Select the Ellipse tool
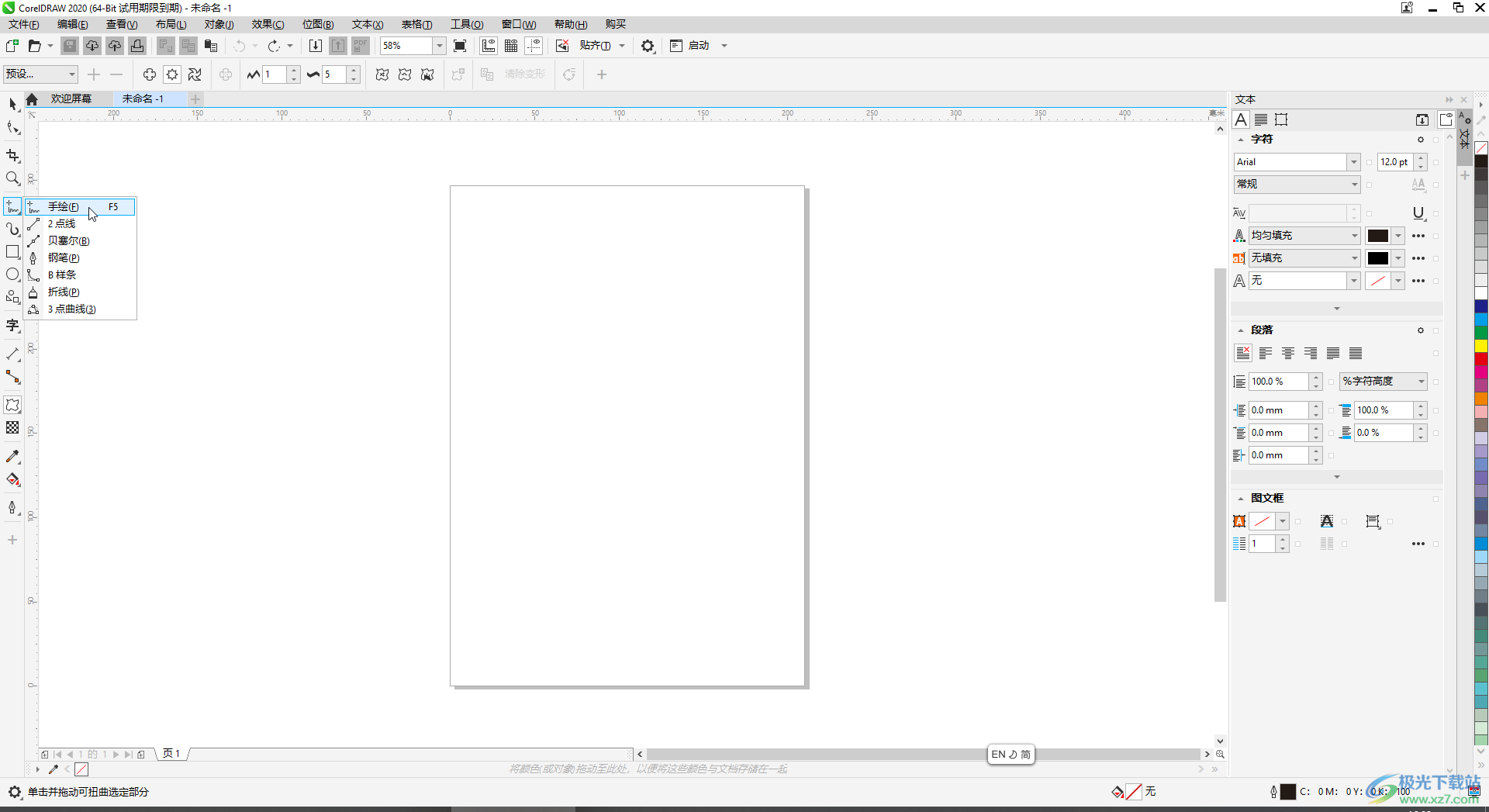 click(x=12, y=275)
